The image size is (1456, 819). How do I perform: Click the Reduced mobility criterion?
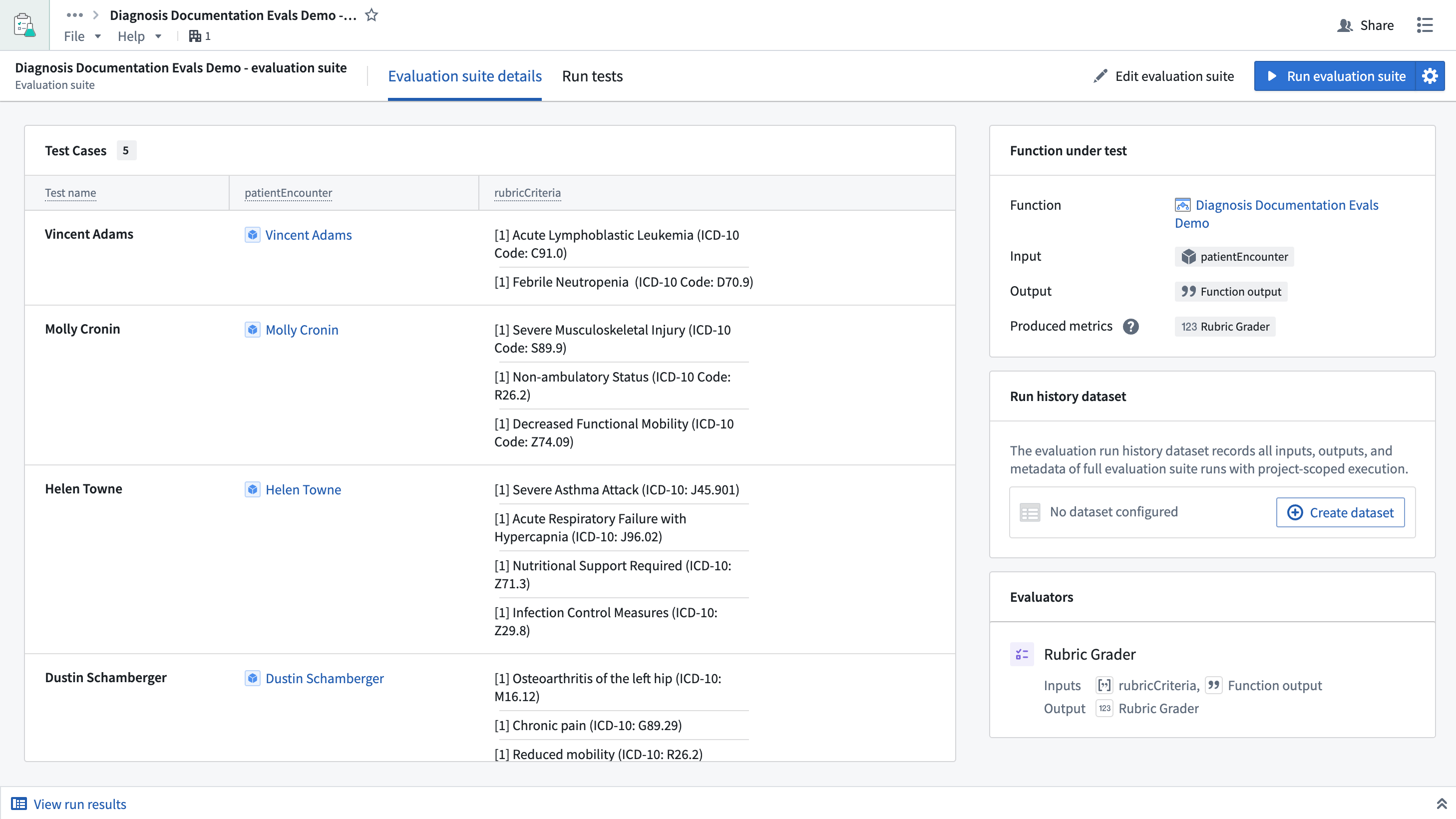click(599, 754)
